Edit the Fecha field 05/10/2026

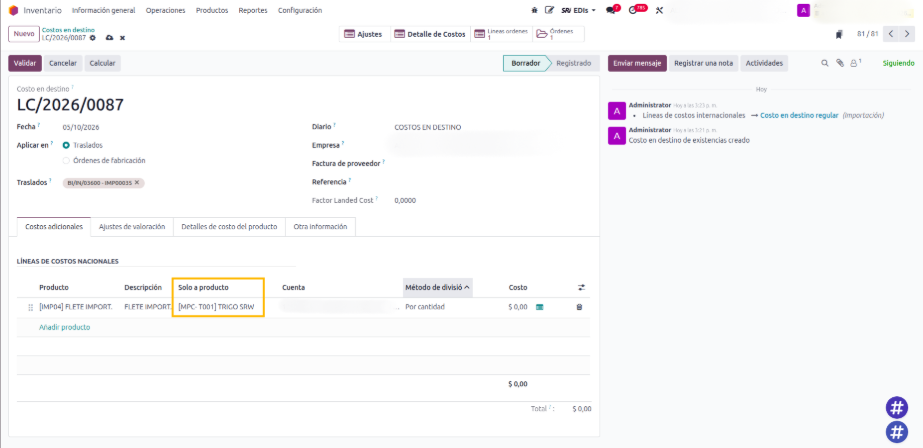click(x=79, y=127)
